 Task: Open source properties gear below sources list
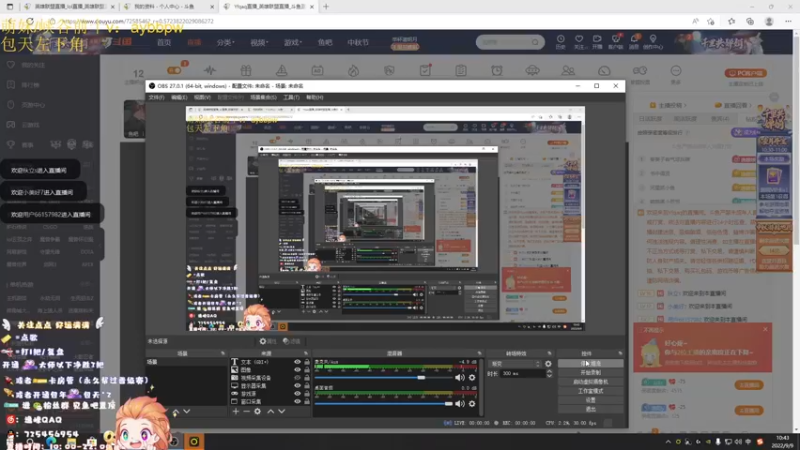tap(258, 411)
